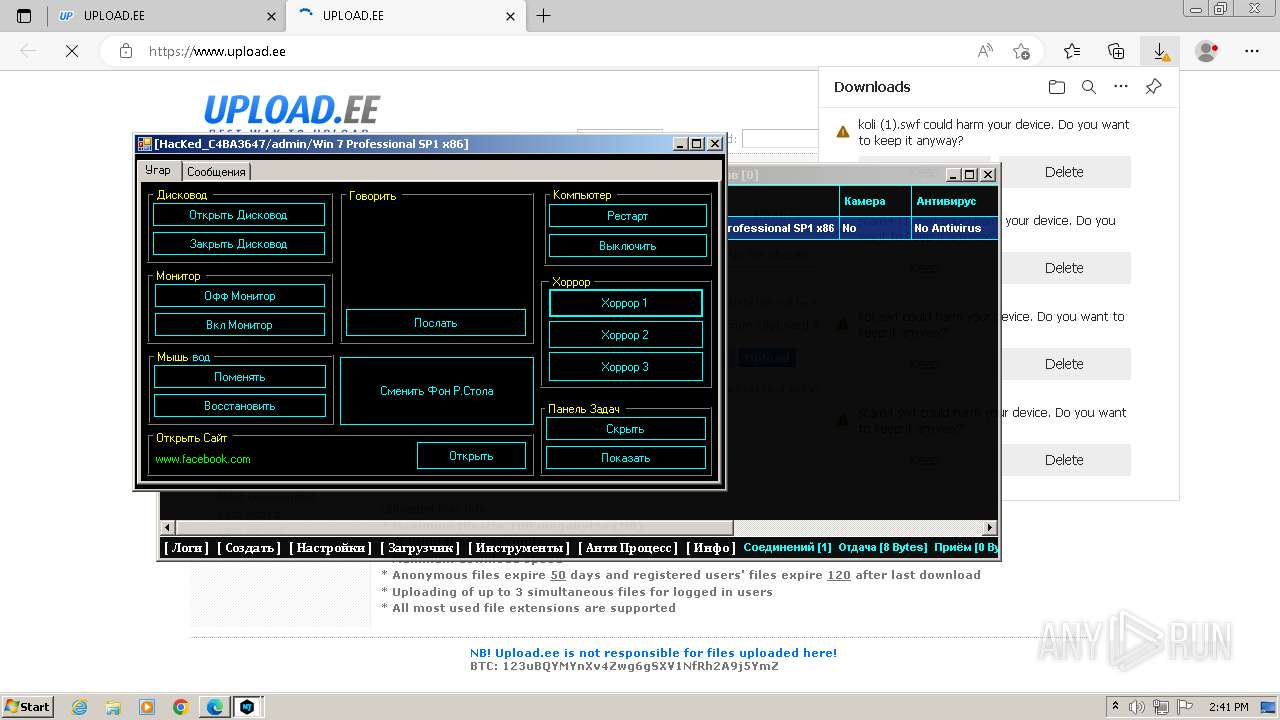1280x720 pixels.
Task: Close the first UPLOAD.EE tab
Action: [x=271, y=16]
